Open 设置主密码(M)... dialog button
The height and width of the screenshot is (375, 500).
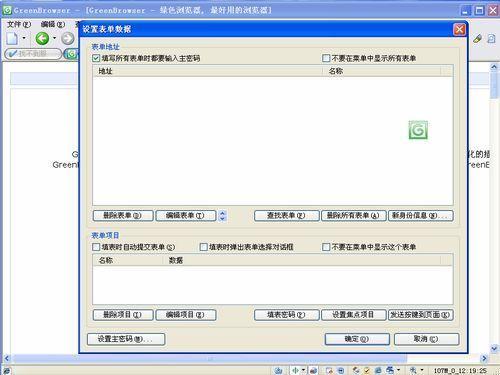(126, 339)
